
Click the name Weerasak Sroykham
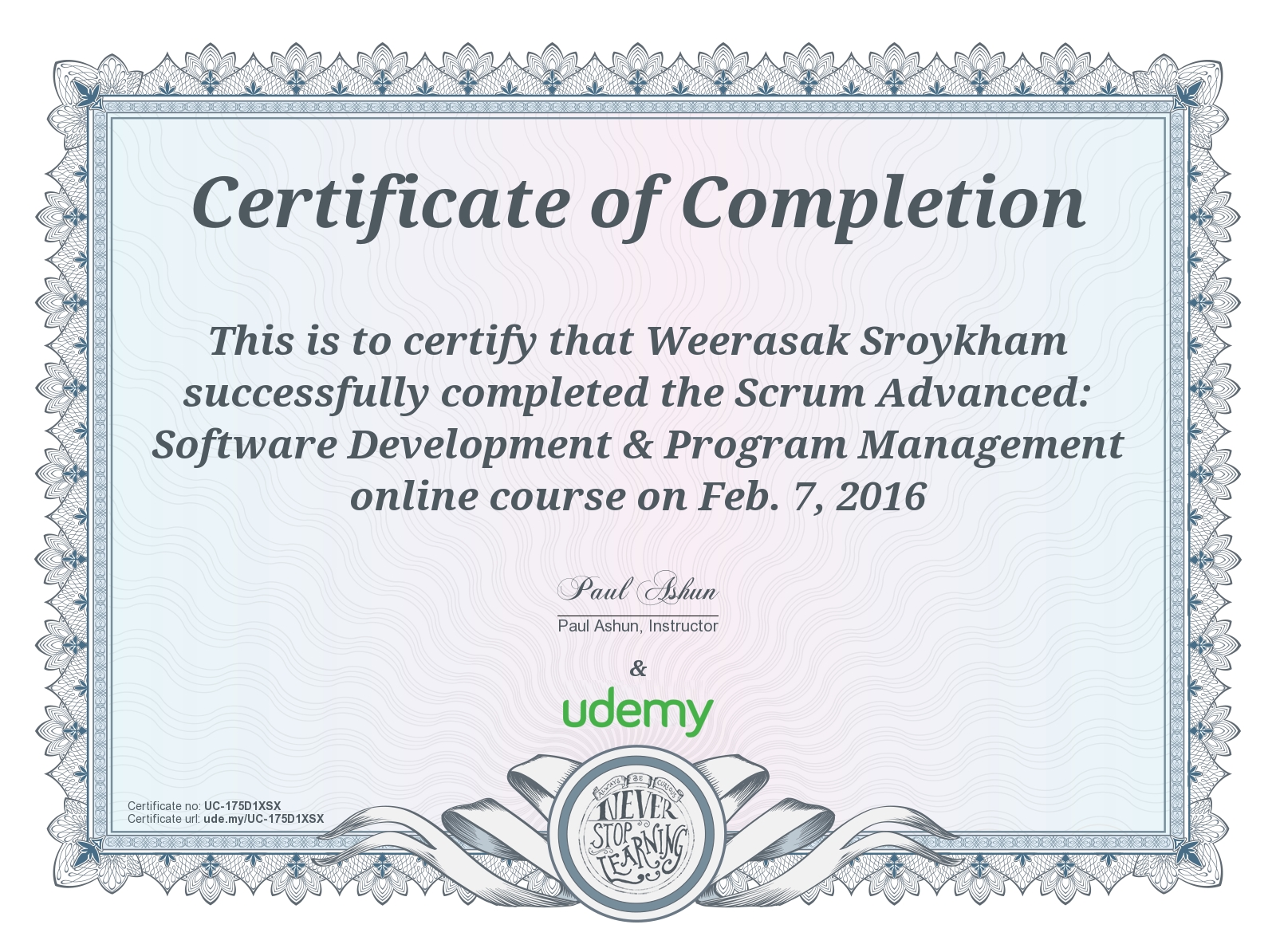tap(856, 340)
